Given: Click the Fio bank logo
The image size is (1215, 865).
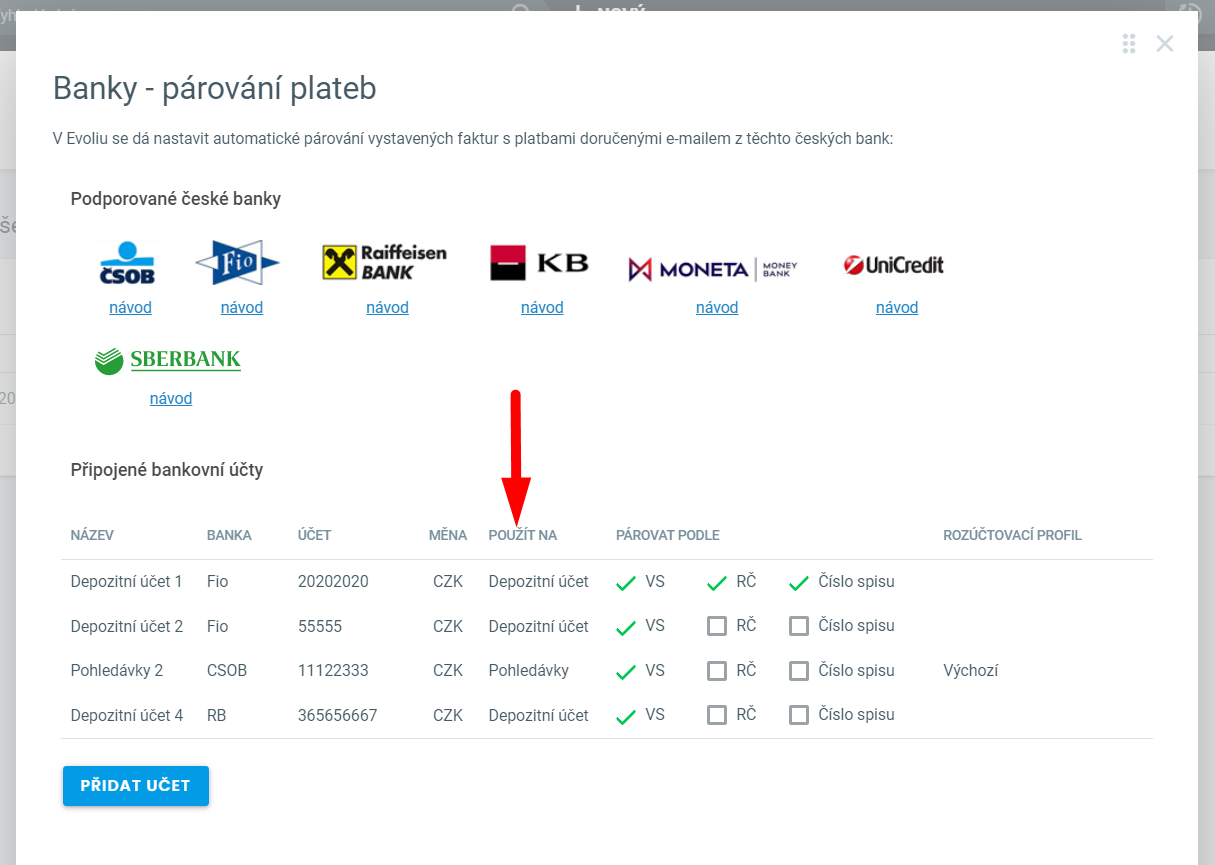Looking at the screenshot, I should pos(237,264).
